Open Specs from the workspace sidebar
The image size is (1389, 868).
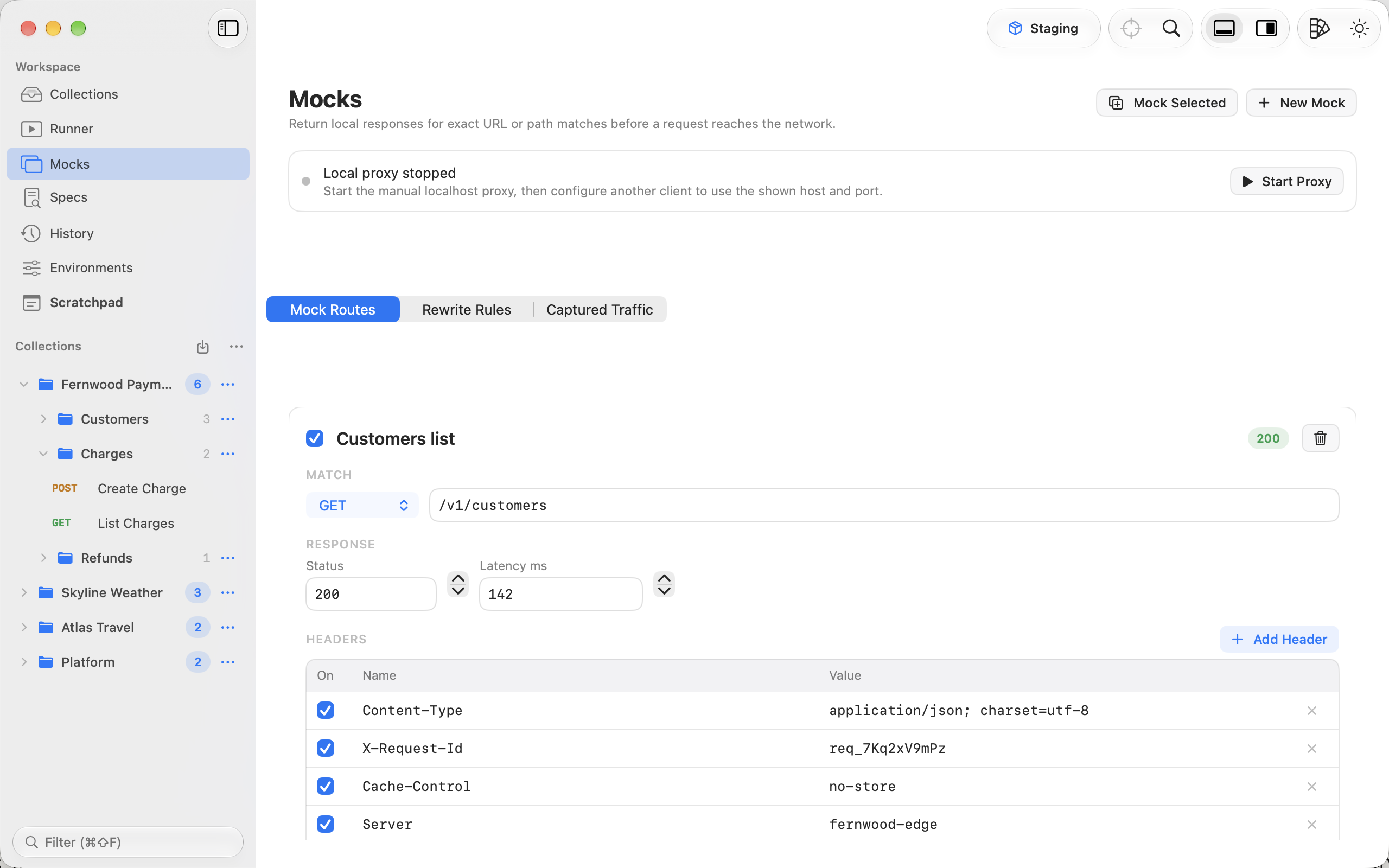pos(128,197)
